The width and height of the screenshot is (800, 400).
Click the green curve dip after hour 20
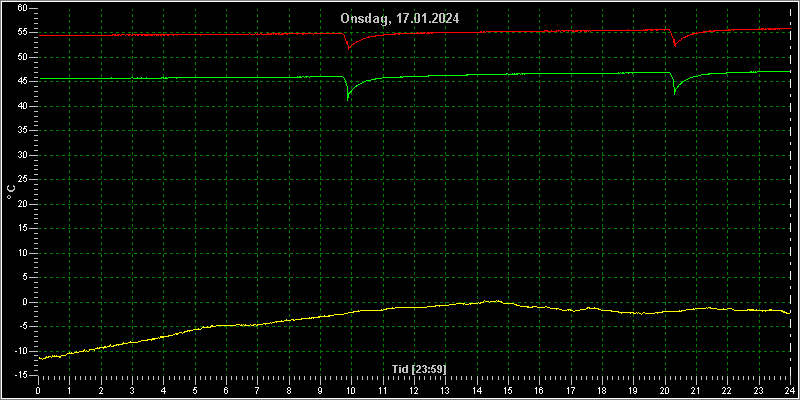pos(674,93)
